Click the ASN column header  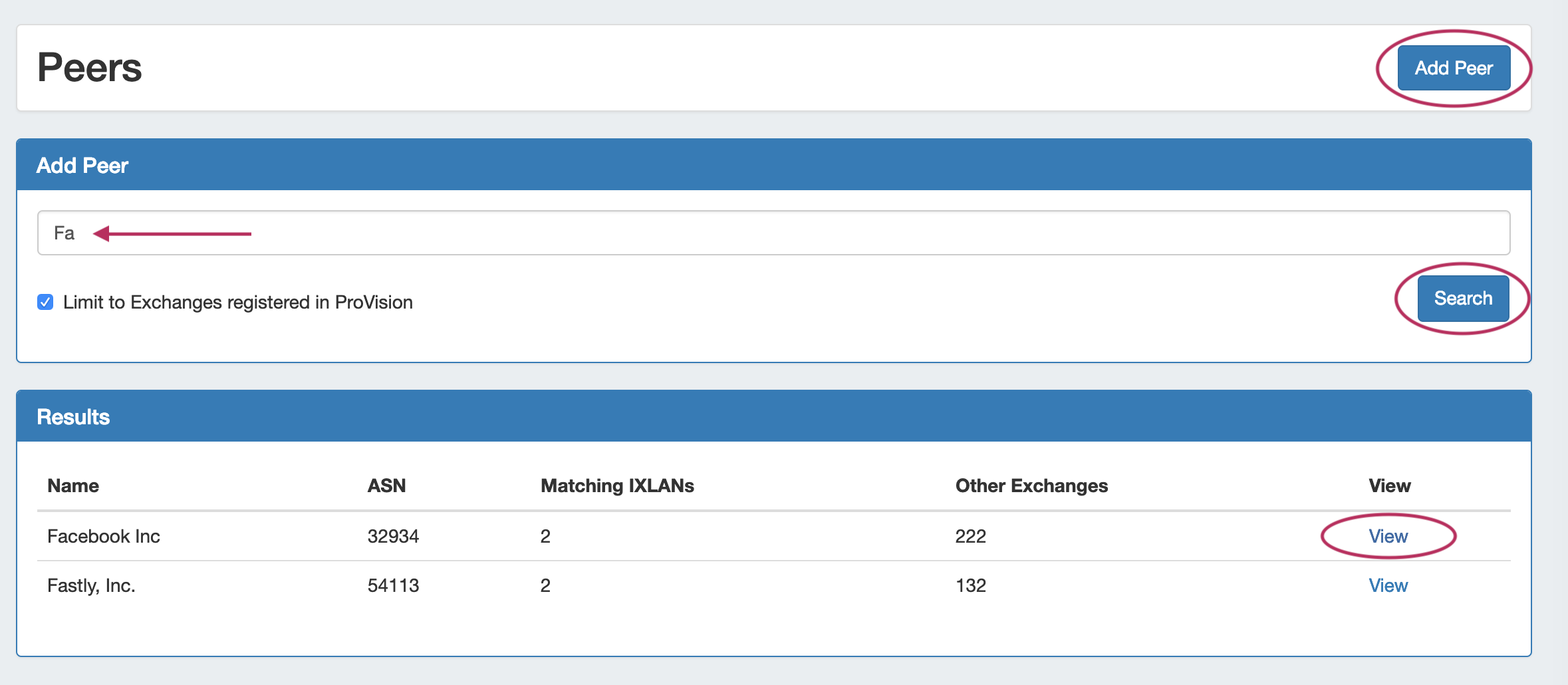click(x=386, y=485)
